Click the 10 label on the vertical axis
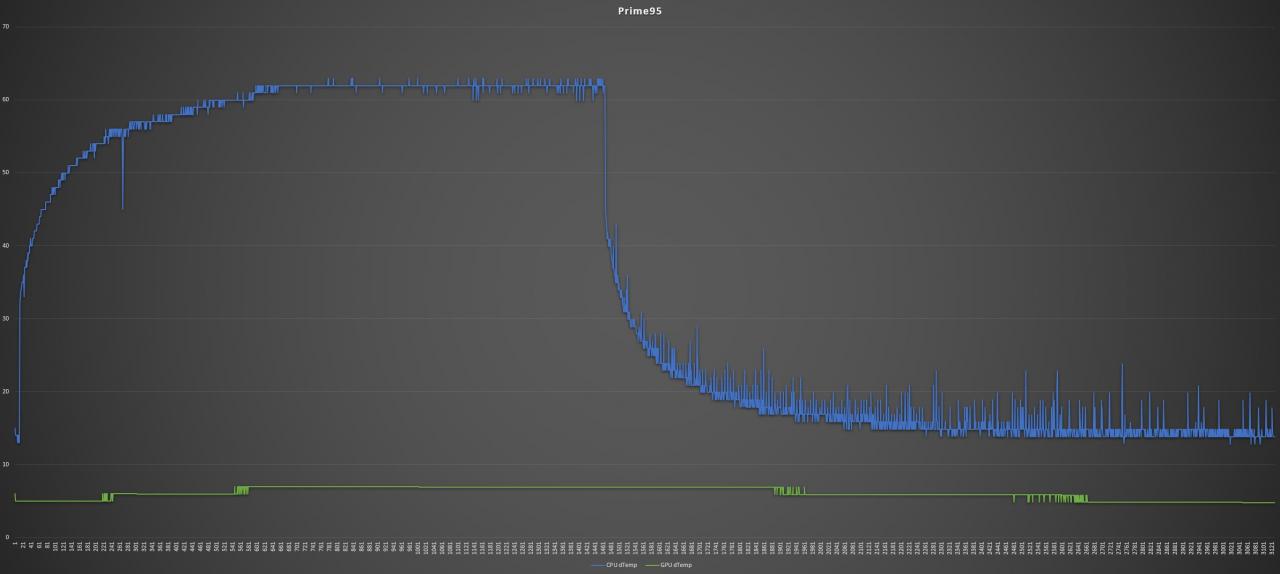Image resolution: width=1280 pixels, height=574 pixels. click(x=6, y=464)
